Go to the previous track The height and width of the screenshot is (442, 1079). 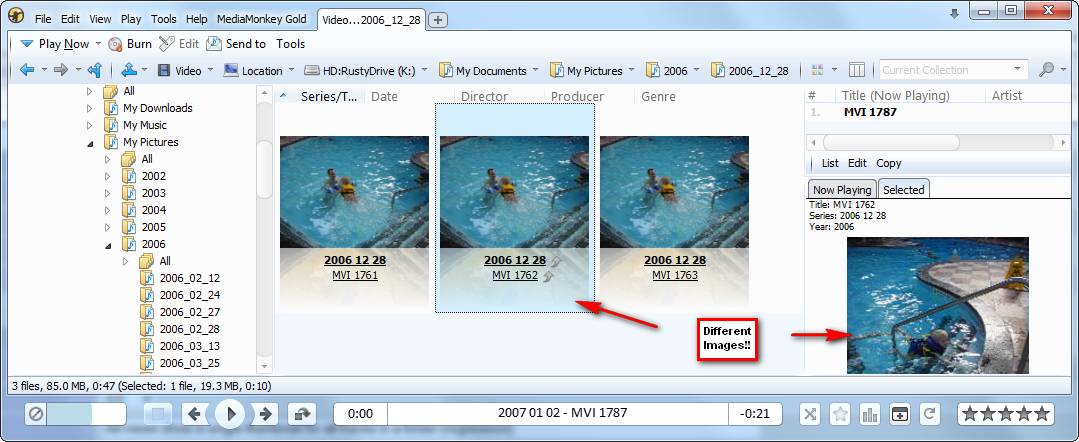click(197, 413)
